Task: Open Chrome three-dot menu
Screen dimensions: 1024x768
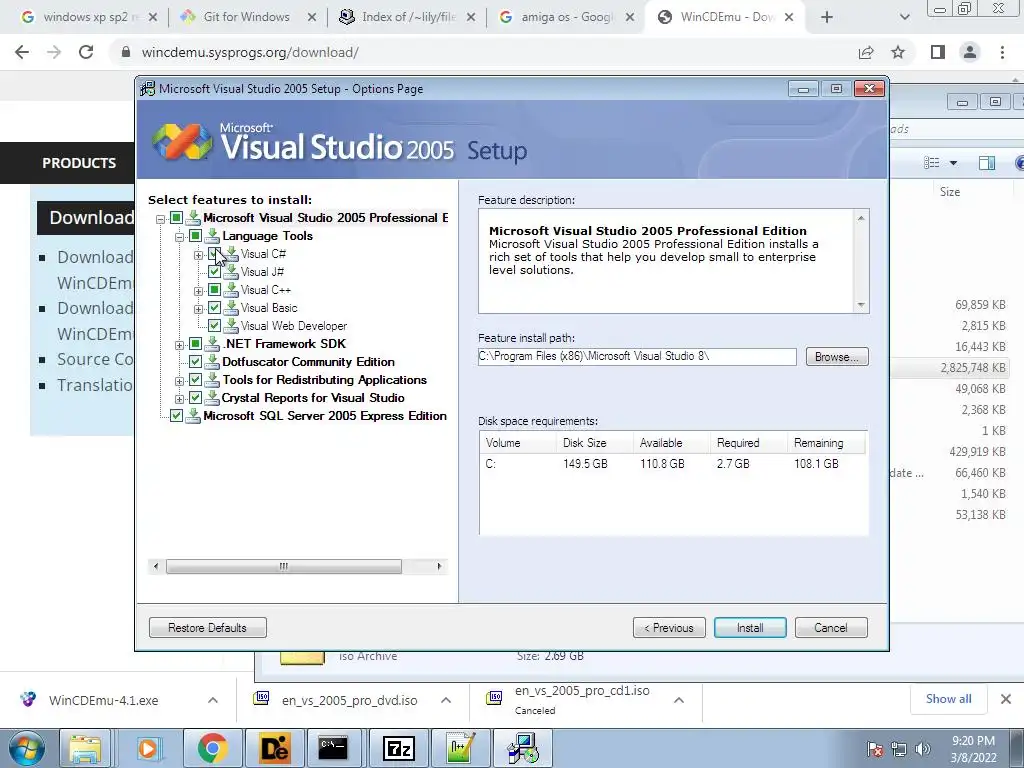Action: (x=1002, y=52)
